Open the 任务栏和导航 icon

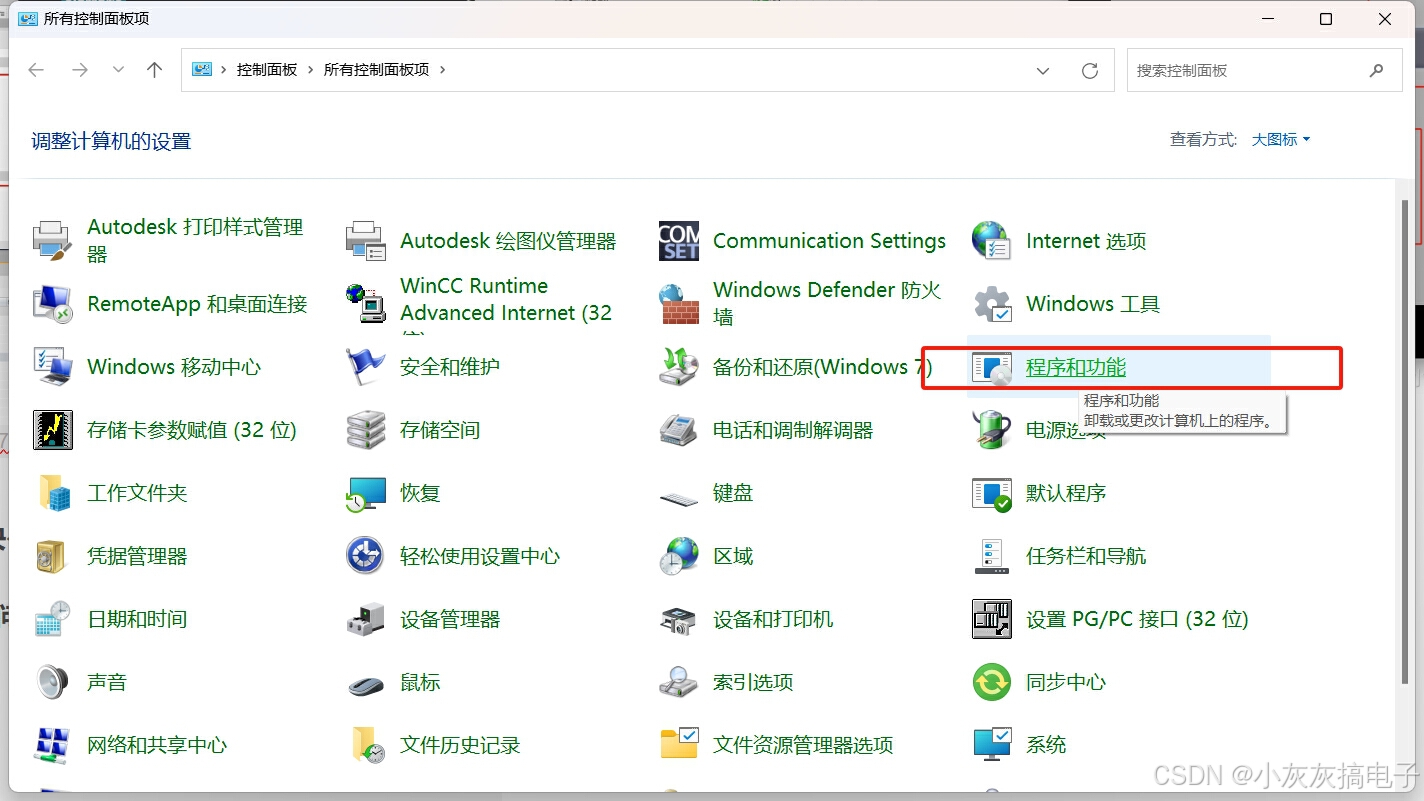coord(992,556)
